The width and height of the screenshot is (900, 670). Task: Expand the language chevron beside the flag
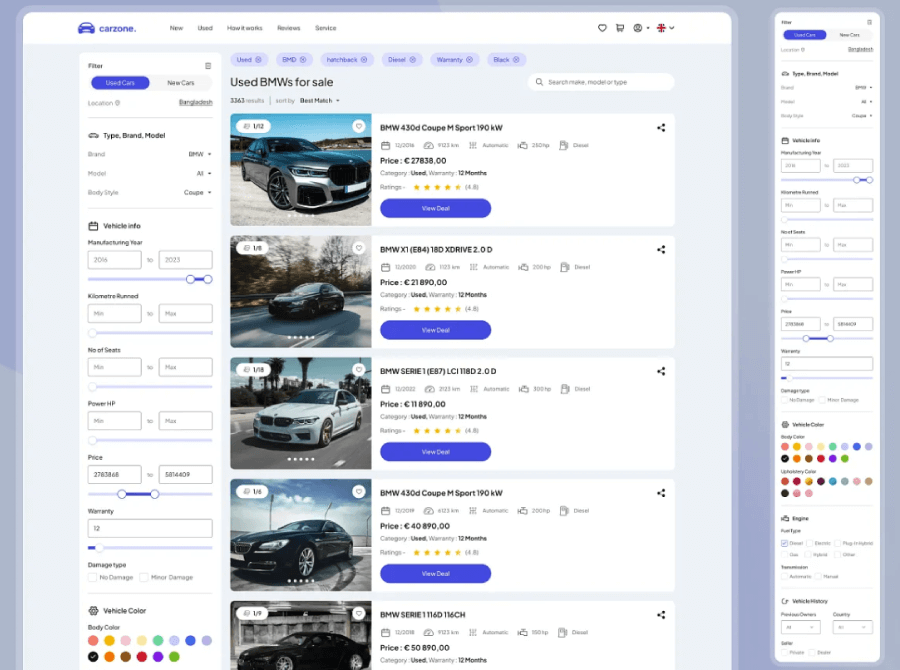pos(672,28)
